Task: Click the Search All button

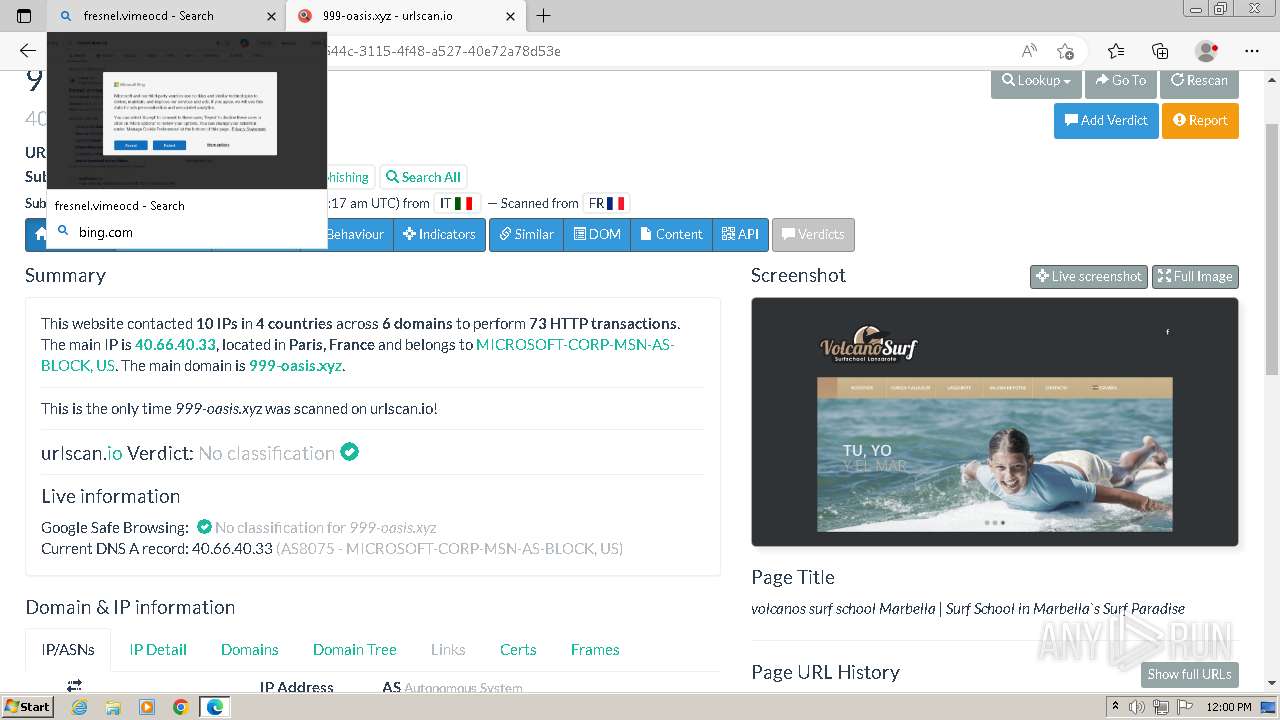Action: (423, 177)
